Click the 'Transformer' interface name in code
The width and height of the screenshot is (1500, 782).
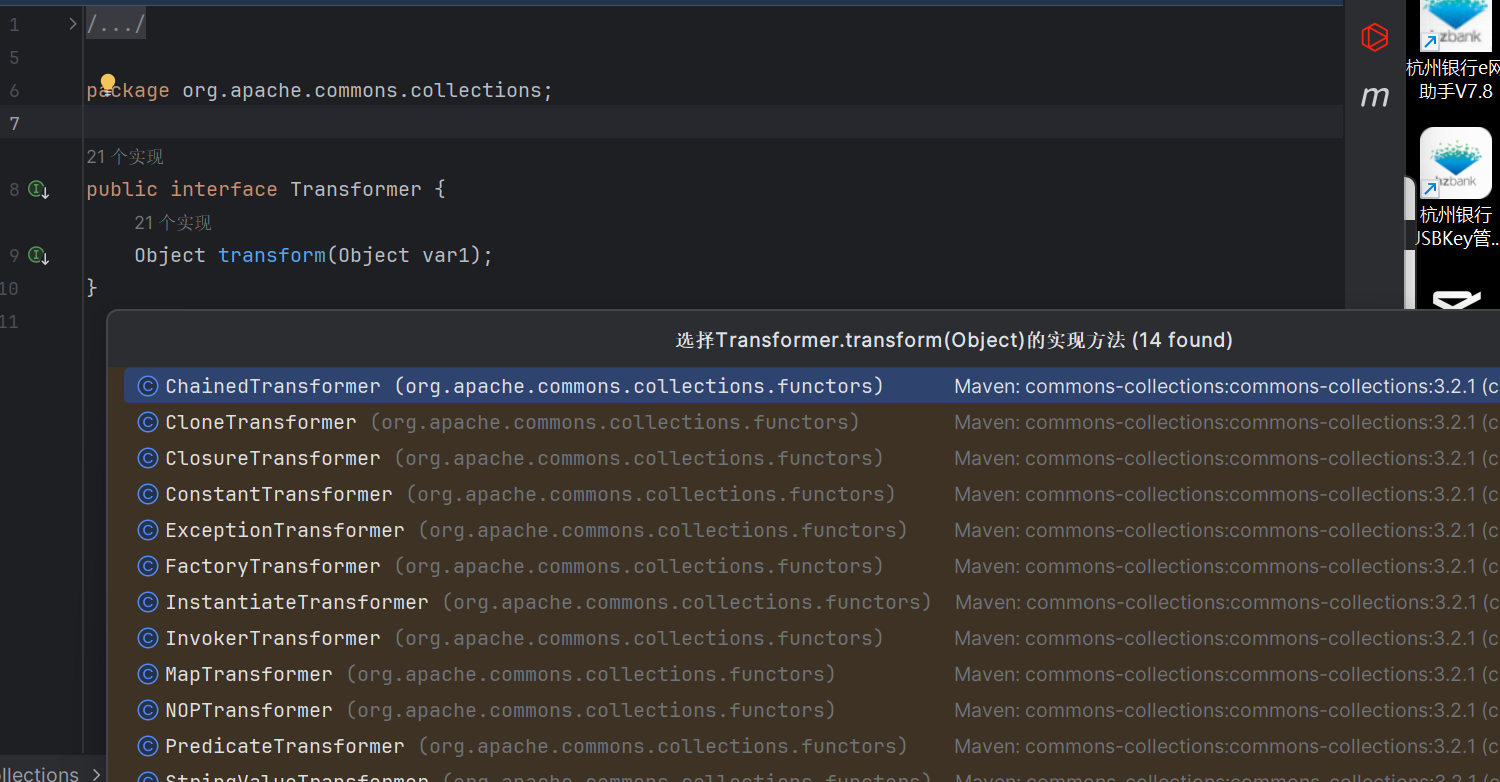tap(356, 189)
